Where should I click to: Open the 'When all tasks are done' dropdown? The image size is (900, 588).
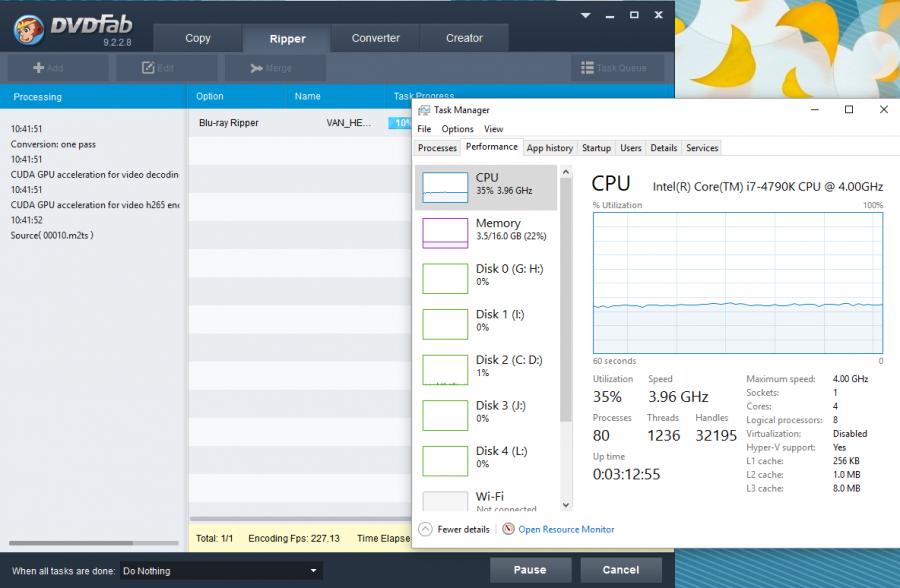point(221,571)
